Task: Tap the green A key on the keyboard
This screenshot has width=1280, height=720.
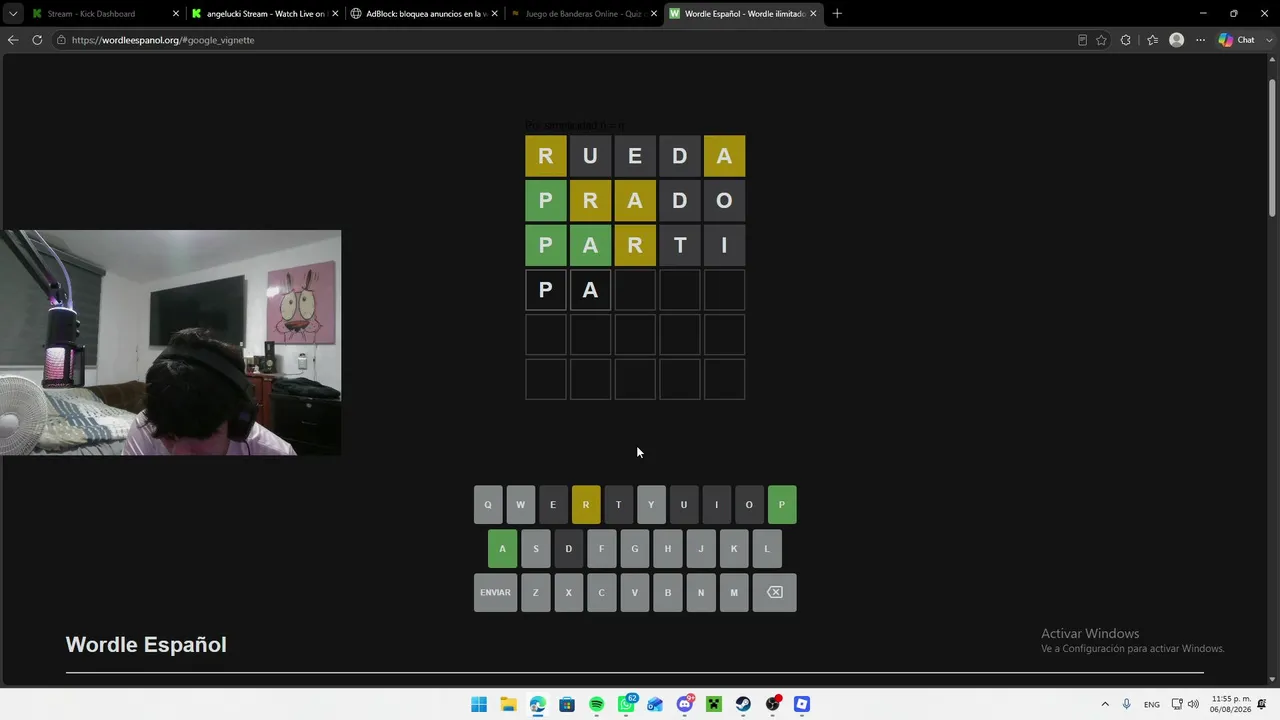Action: (x=502, y=549)
